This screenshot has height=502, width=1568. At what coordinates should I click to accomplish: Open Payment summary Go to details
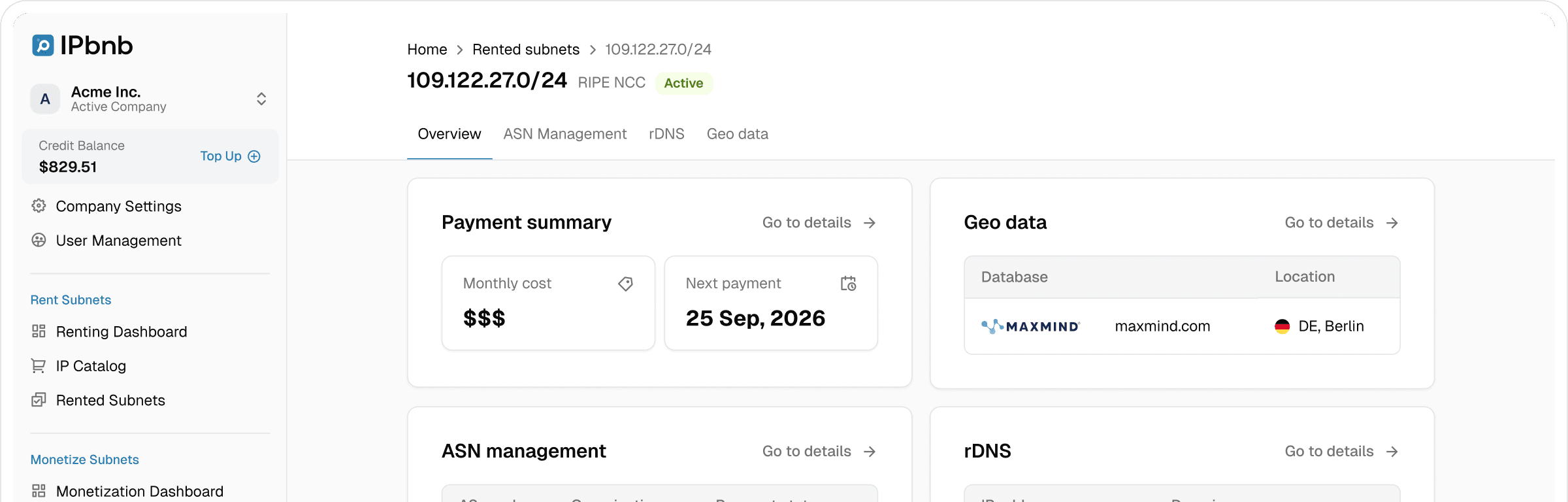tap(818, 223)
